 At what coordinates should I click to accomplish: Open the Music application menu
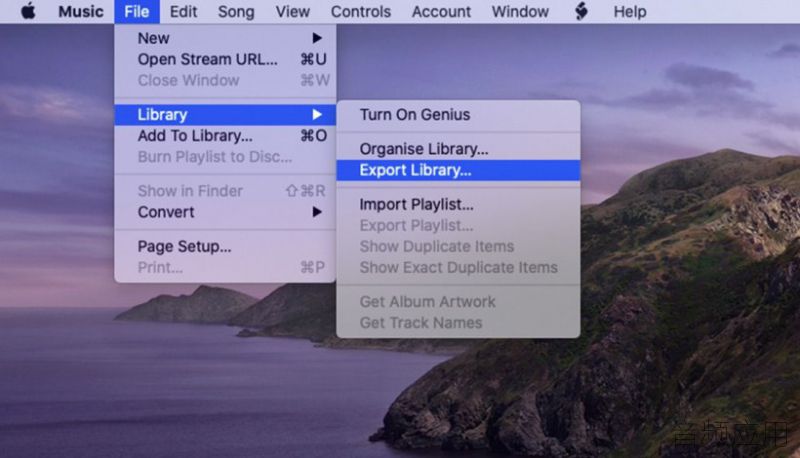[81, 11]
